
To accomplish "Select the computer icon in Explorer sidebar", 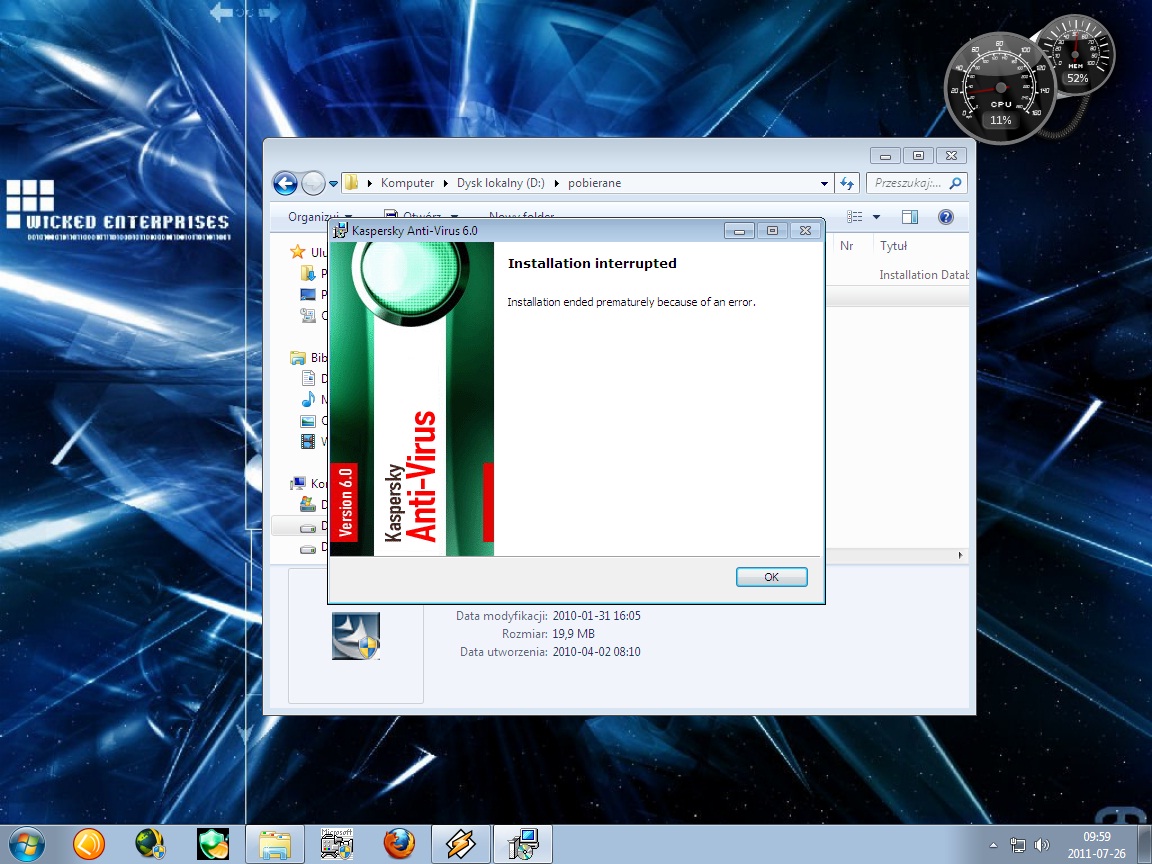I will click(298, 483).
